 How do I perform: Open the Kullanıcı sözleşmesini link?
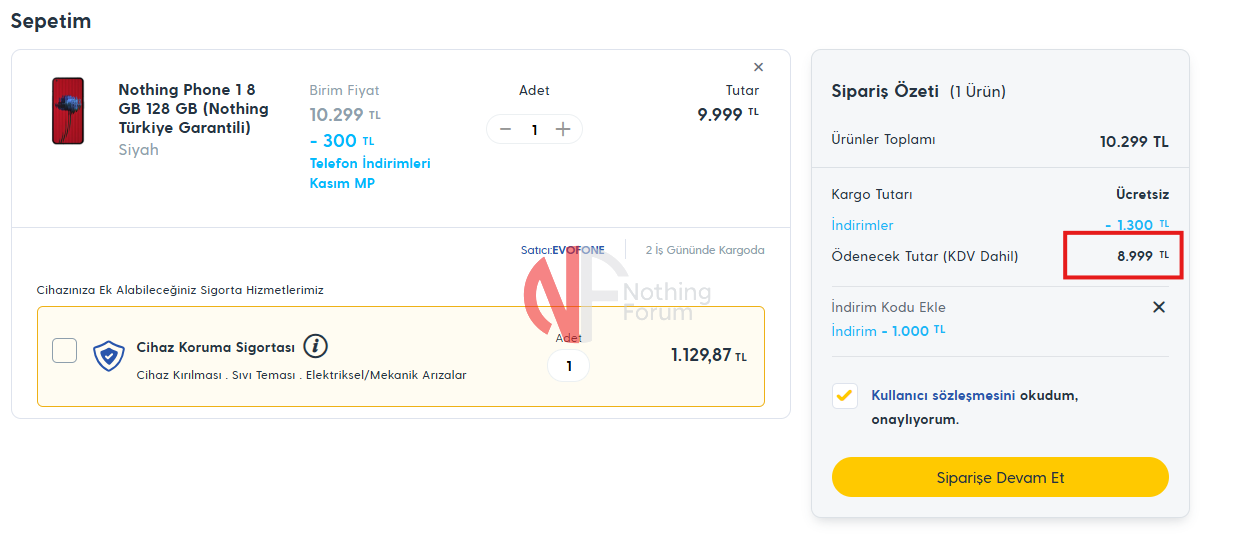click(943, 395)
